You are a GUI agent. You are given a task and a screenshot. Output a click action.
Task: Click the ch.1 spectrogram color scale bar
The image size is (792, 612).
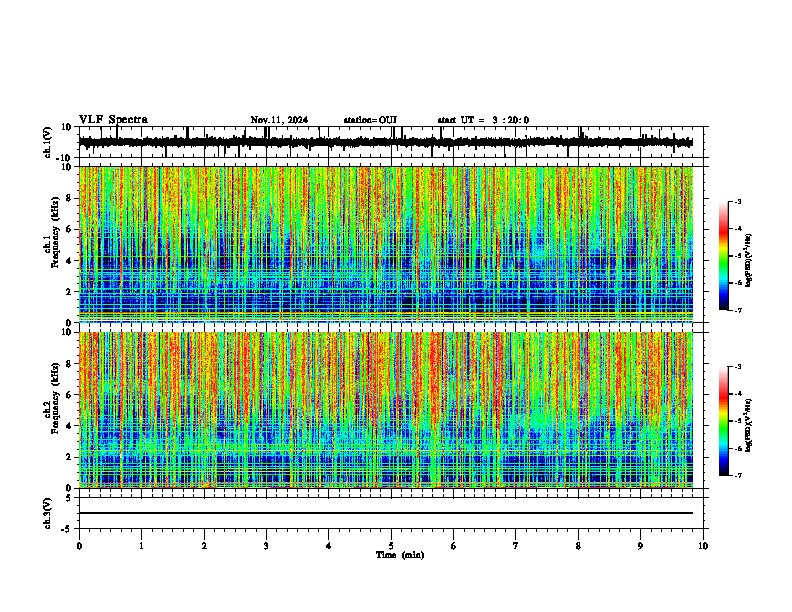tap(724, 256)
